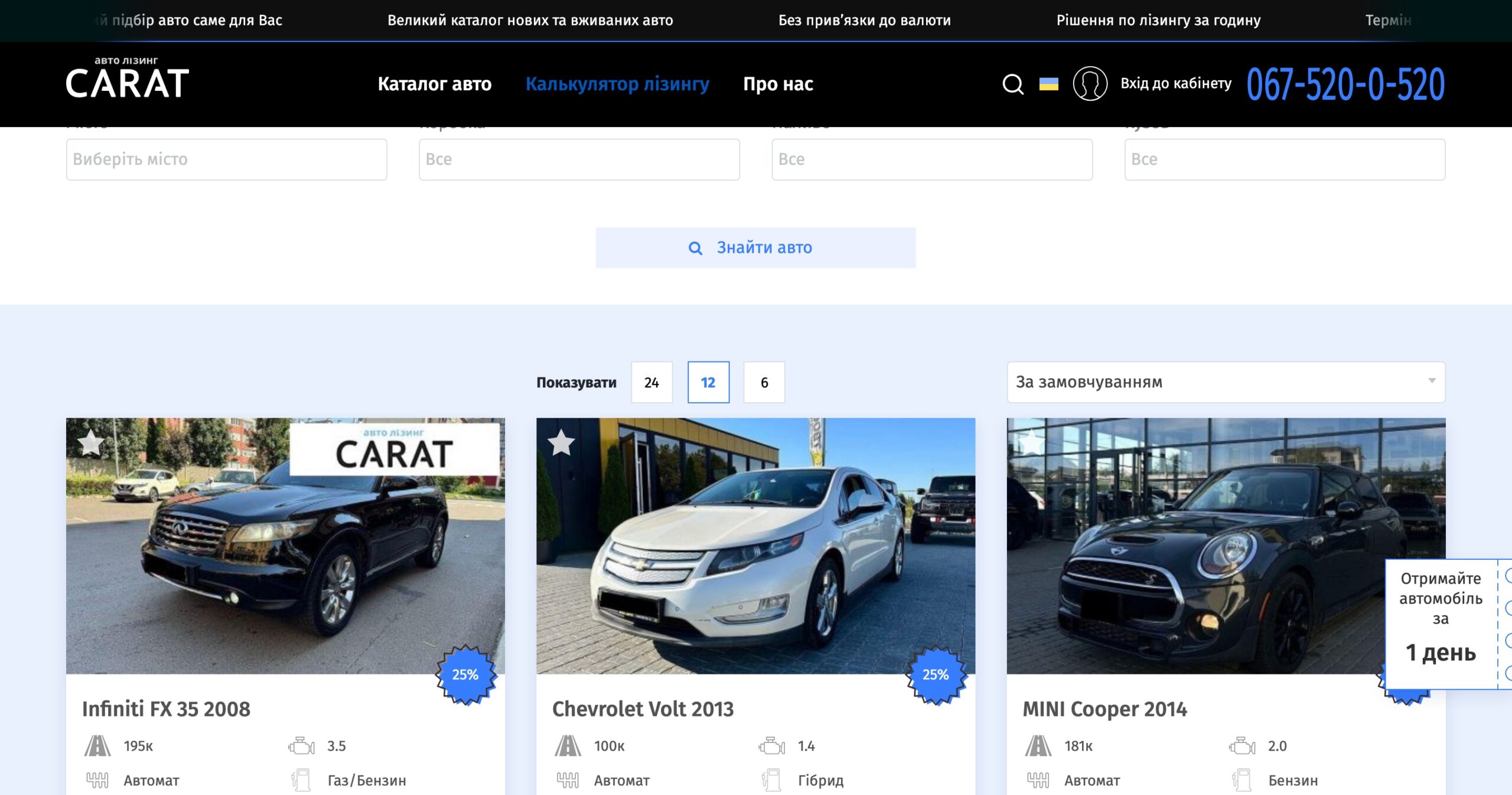This screenshot has width=1512, height=795.
Task: Switch language via Ukrainian flag icon
Action: [1049, 84]
